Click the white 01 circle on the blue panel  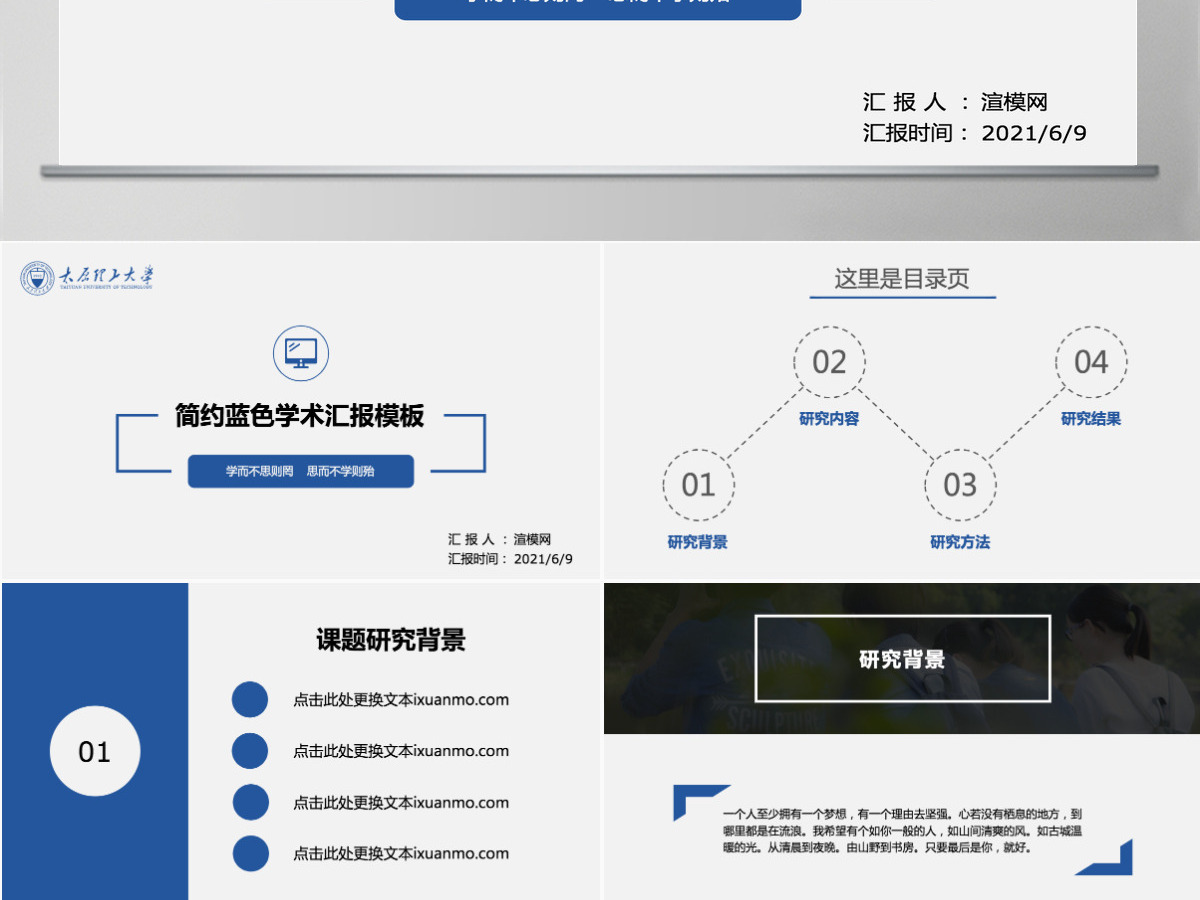pos(95,752)
